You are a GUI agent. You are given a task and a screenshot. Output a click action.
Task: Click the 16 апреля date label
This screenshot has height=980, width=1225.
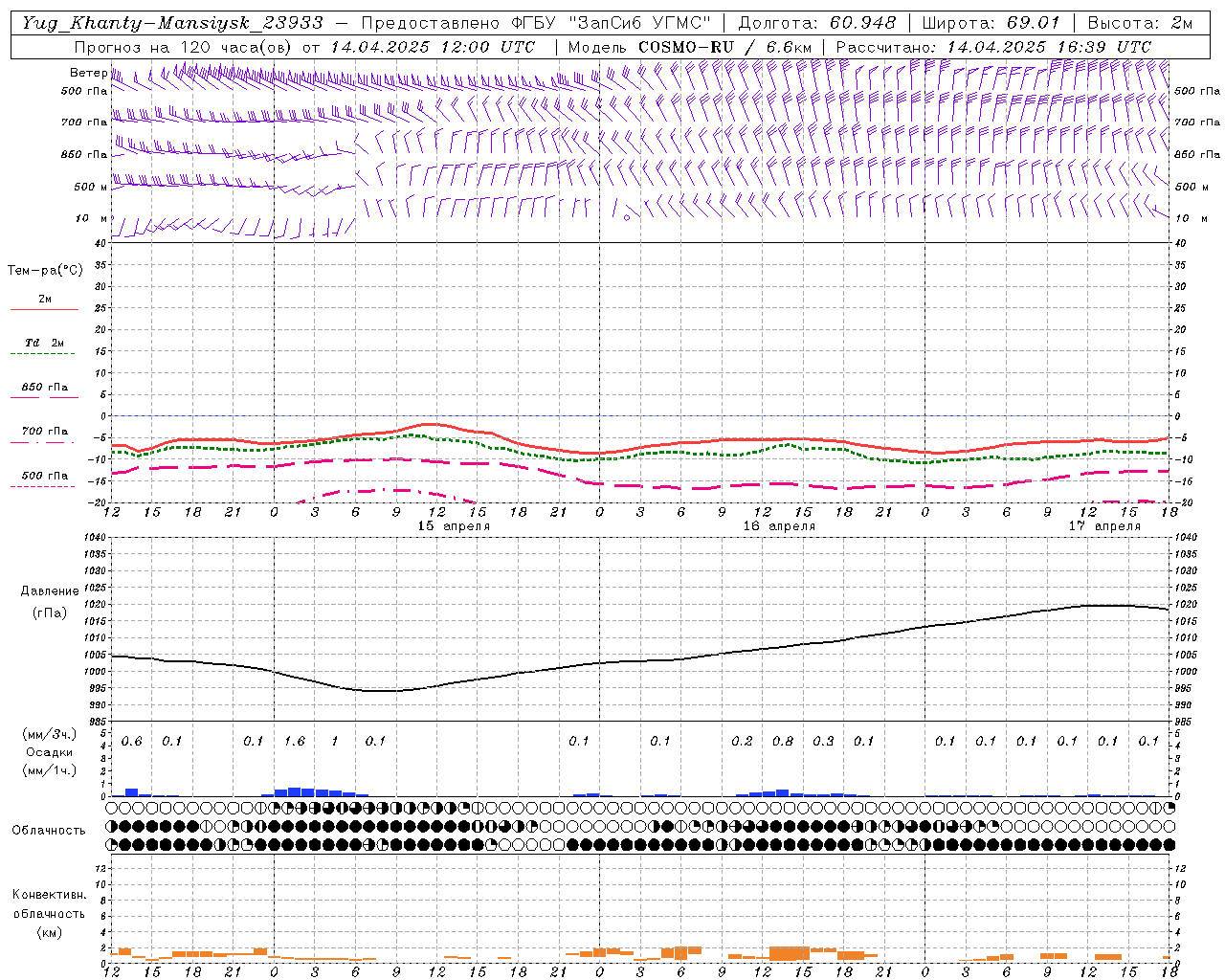[779, 526]
